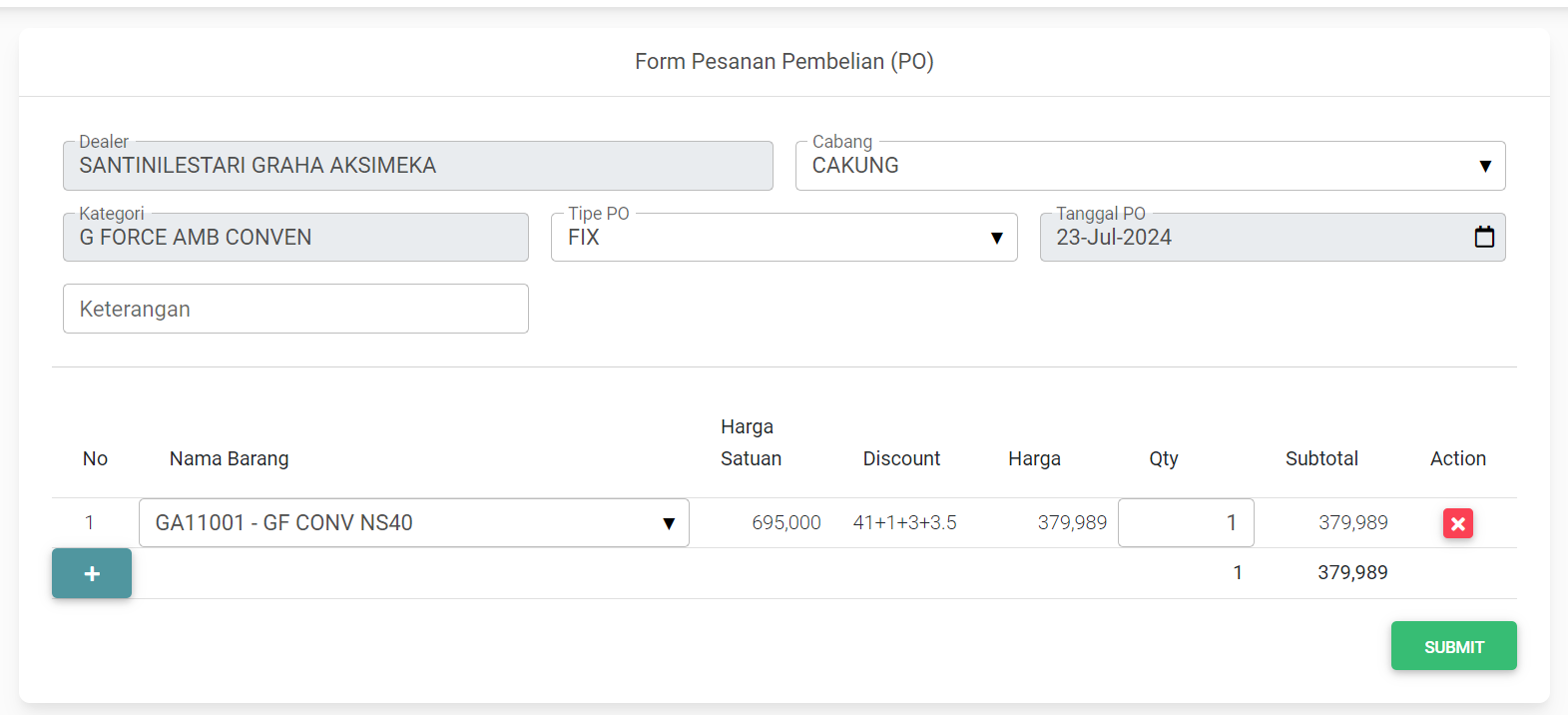The height and width of the screenshot is (715, 1568).
Task: Open the calendar icon in Tanggal PO
Action: point(1484,237)
